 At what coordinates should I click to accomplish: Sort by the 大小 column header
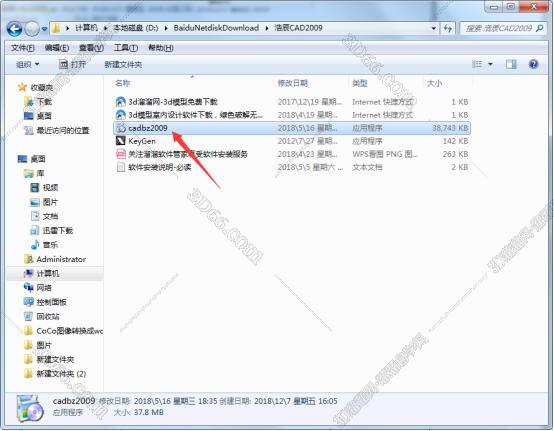pyautogui.click(x=434, y=83)
